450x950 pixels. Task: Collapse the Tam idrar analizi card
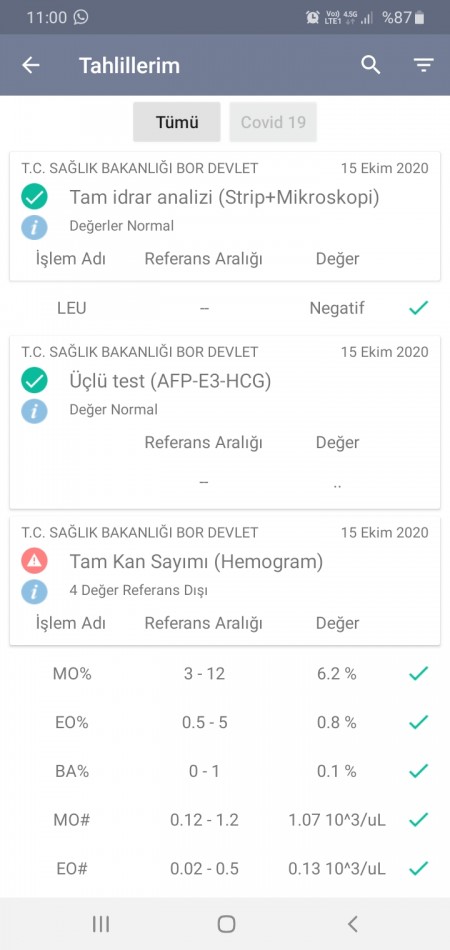pyautogui.click(x=225, y=216)
